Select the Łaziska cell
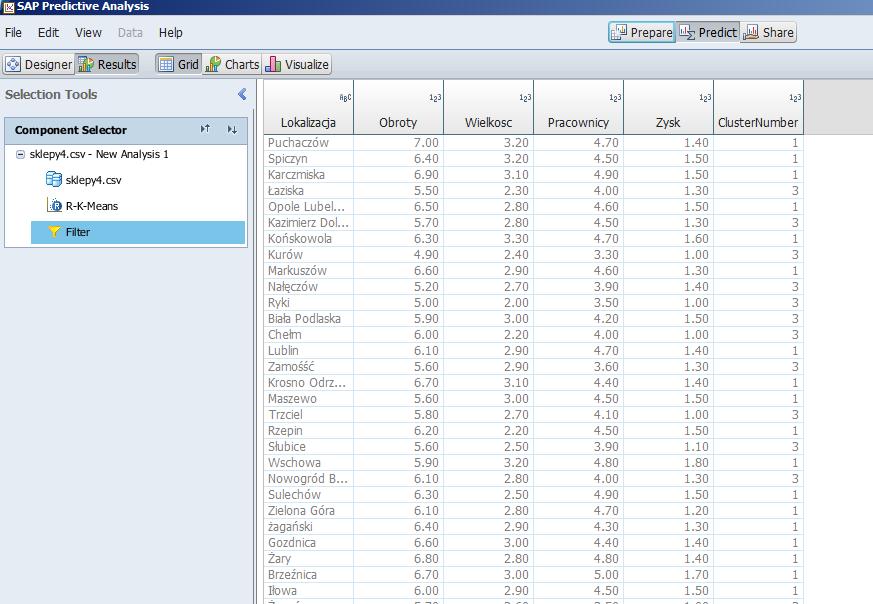873x604 pixels. [308, 190]
